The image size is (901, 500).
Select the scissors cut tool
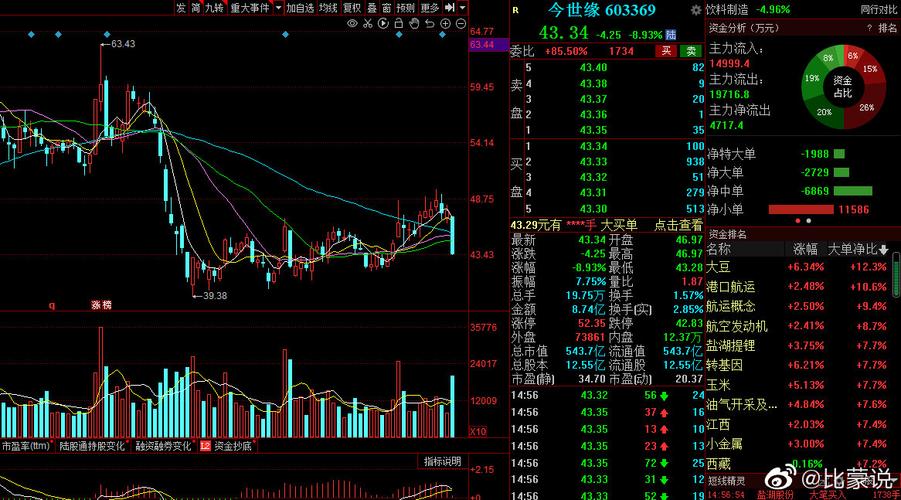(368, 24)
